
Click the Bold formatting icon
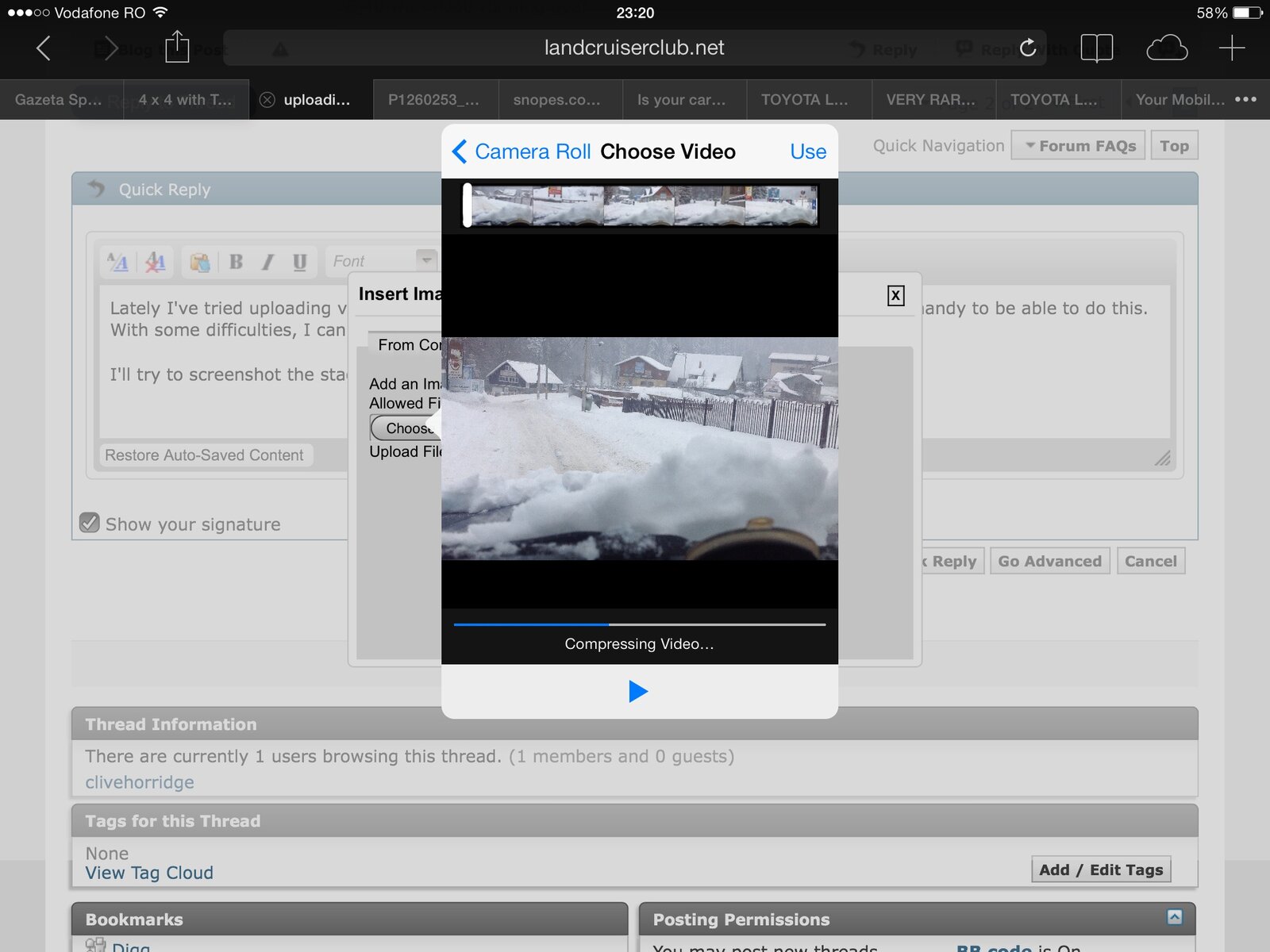coord(236,262)
